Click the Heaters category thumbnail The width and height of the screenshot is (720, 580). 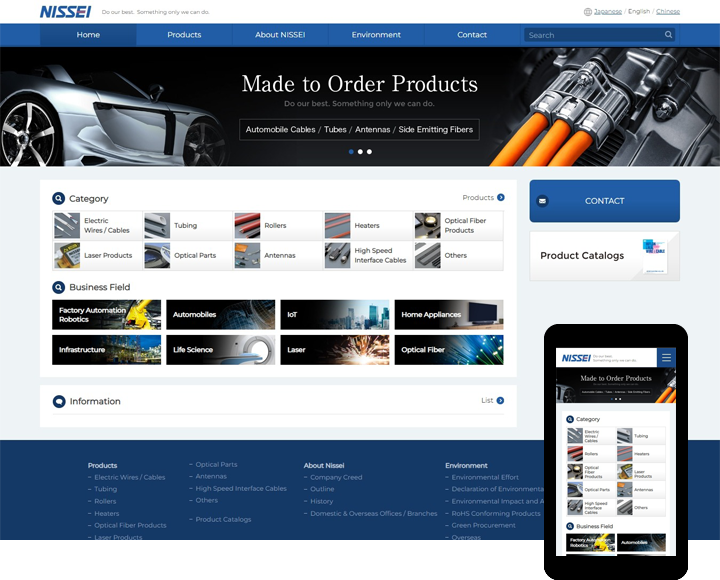click(337, 225)
